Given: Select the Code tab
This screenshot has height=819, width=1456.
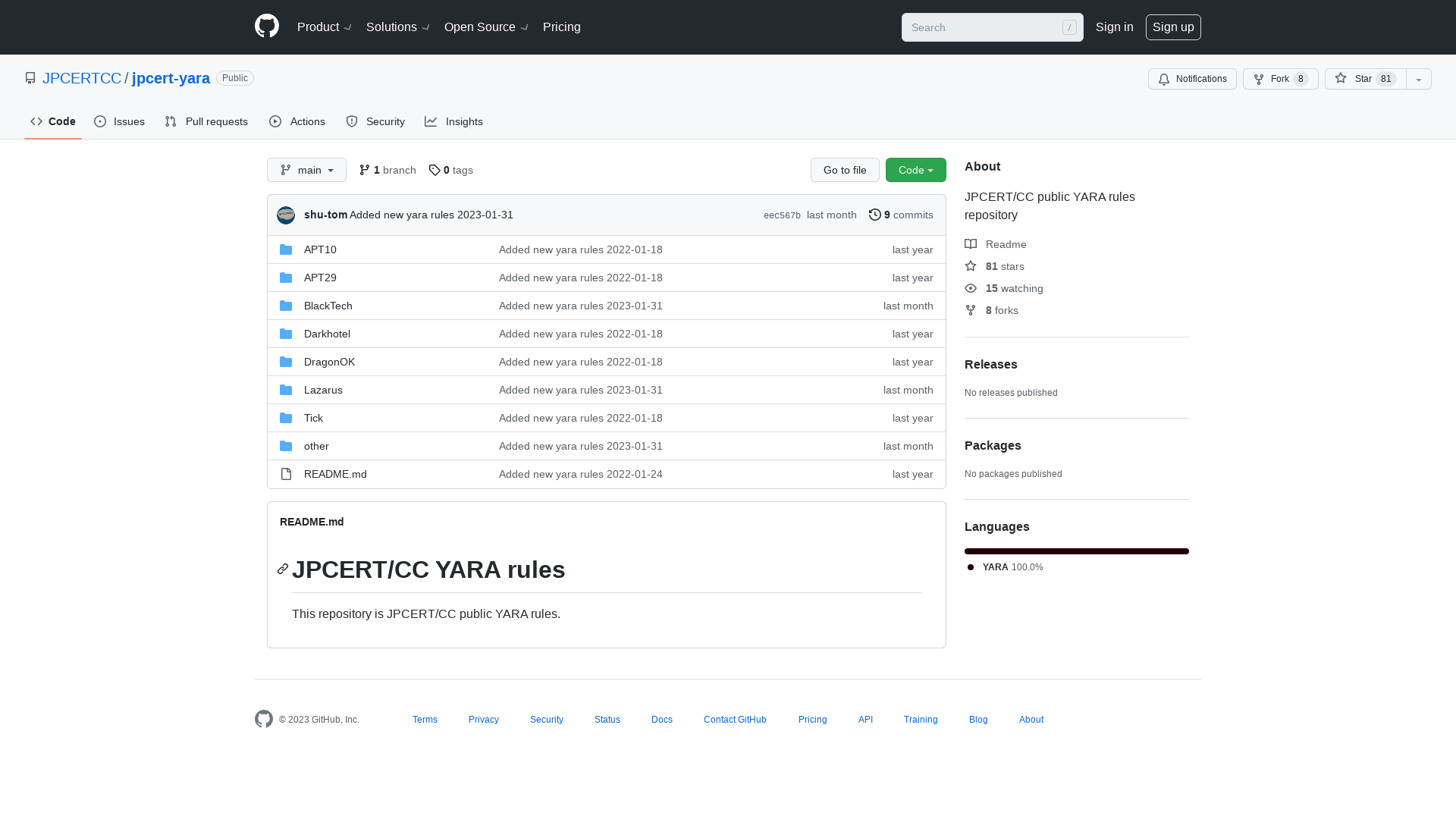Looking at the screenshot, I should tap(53, 121).
